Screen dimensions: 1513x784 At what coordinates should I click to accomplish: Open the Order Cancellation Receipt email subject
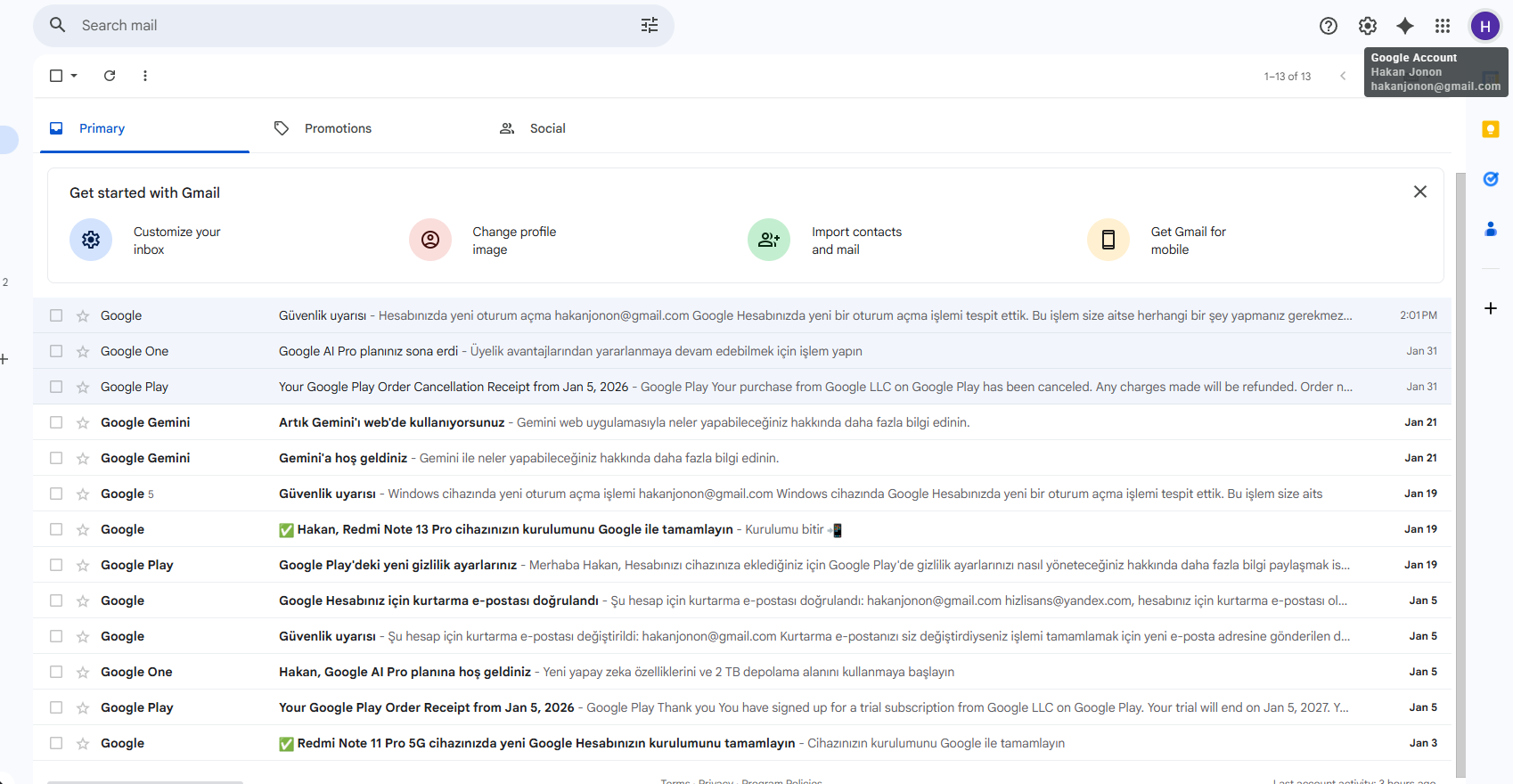[x=454, y=387]
